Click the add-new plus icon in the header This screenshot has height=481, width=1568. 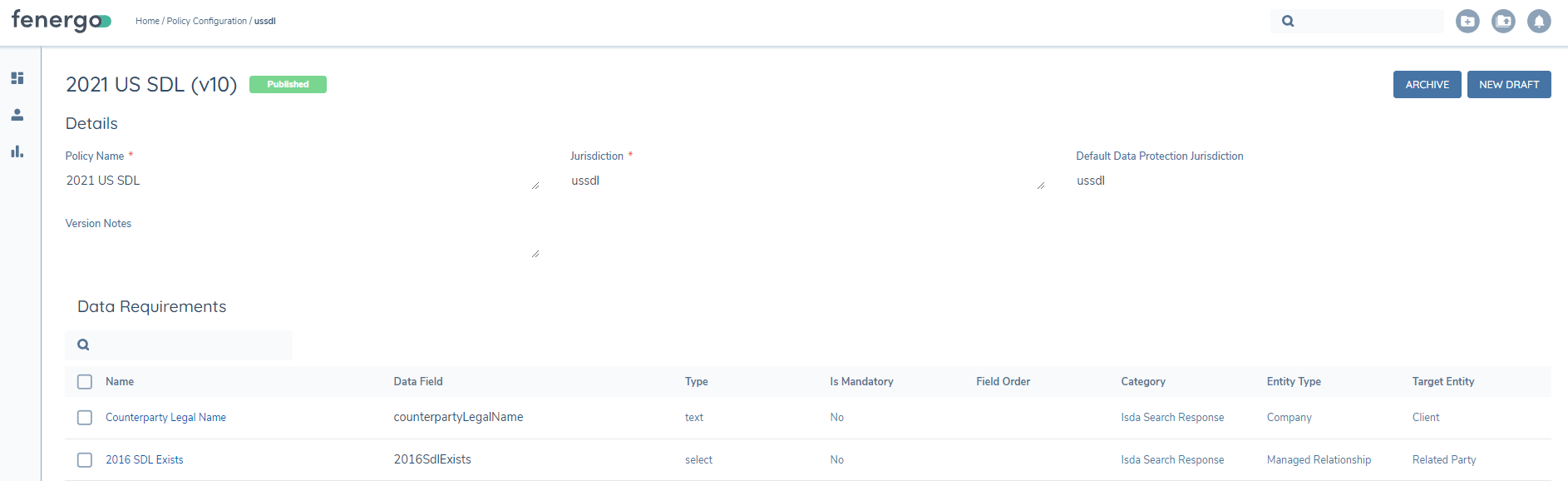(1467, 22)
